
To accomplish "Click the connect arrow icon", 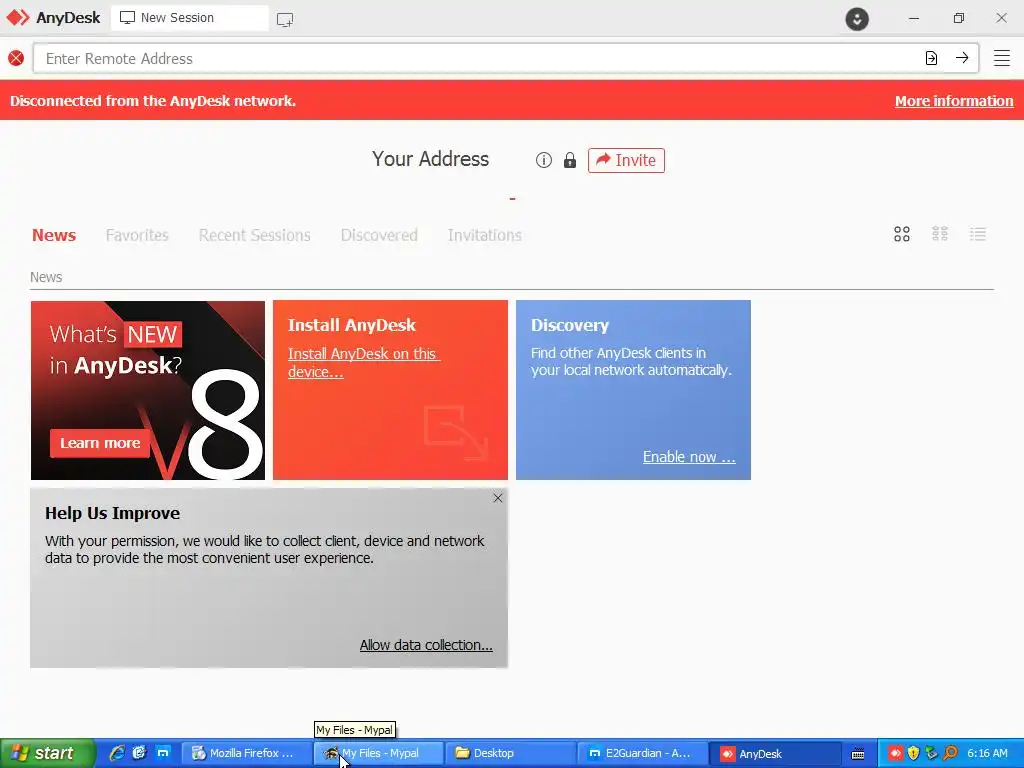I will 962,58.
